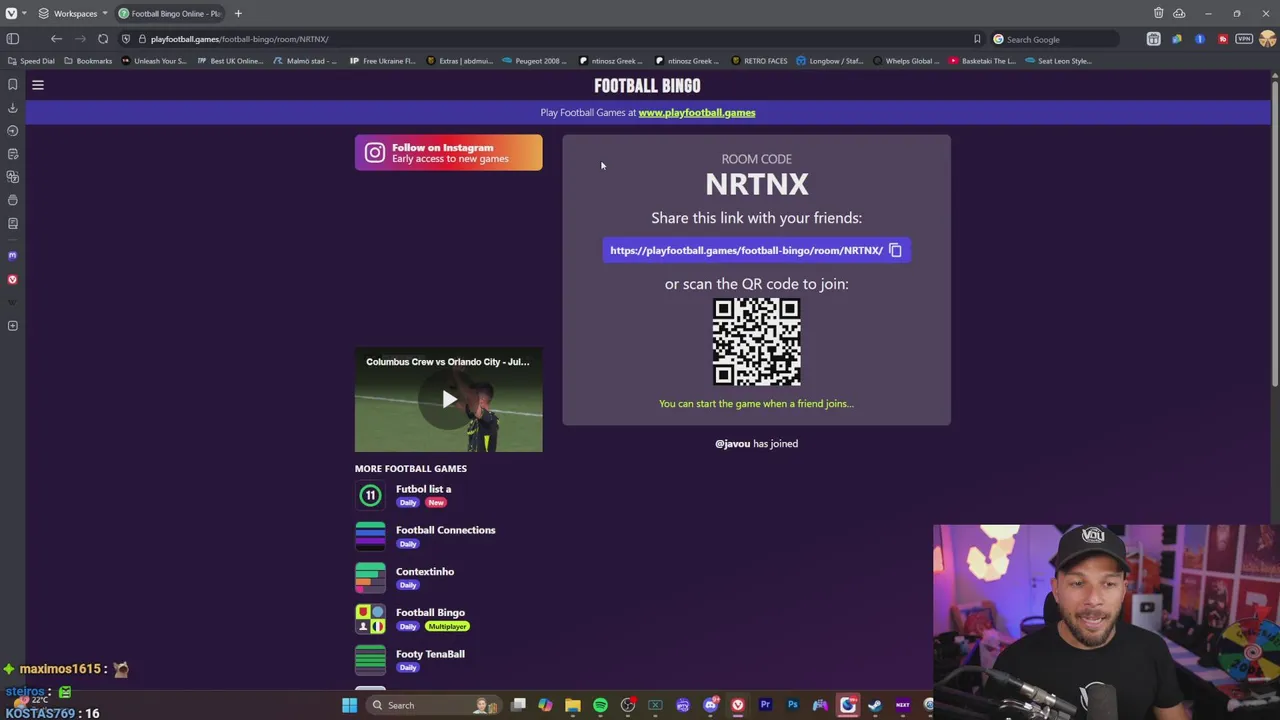Open Futbol list a game icon
Image resolution: width=1280 pixels, height=720 pixels.
pos(370,495)
